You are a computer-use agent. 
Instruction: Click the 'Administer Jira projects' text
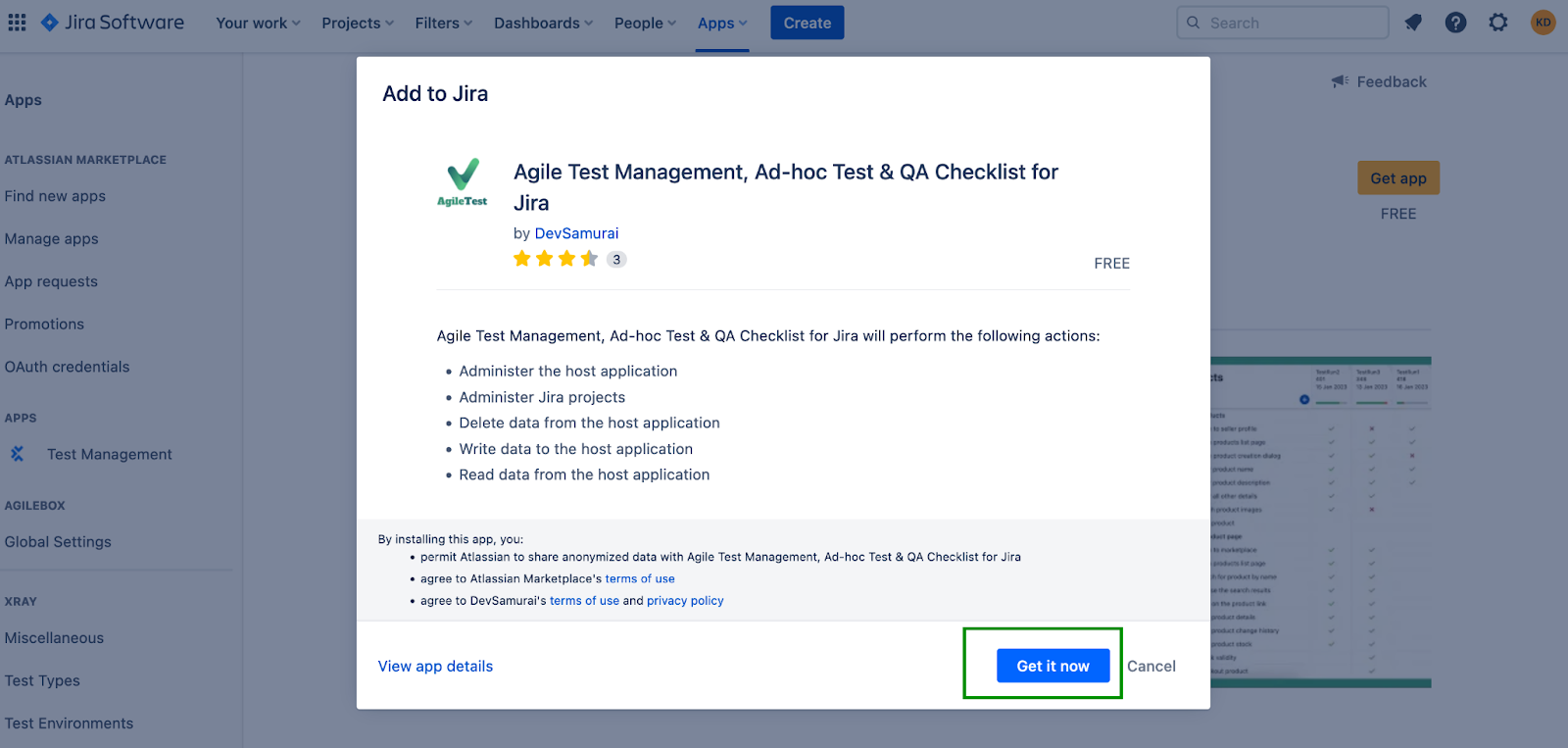[x=542, y=397]
